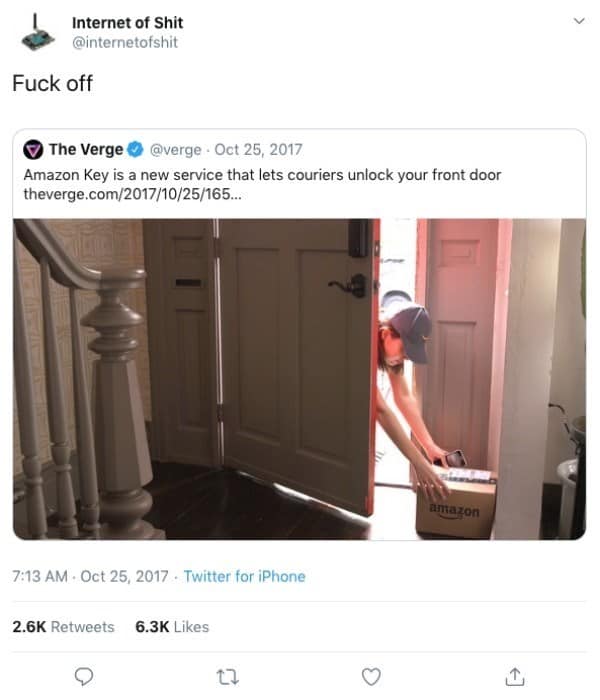The height and width of the screenshot is (700, 600).
Task: View the Amazon Key delivery photo
Action: (300, 379)
